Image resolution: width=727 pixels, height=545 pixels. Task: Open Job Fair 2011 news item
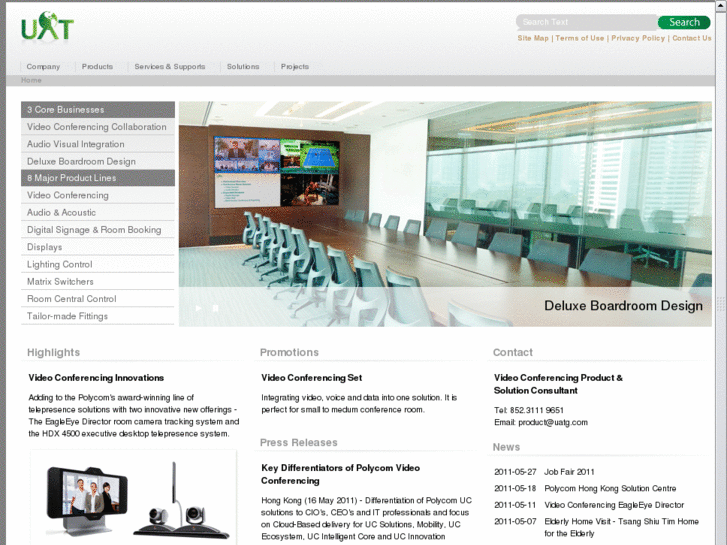click(569, 472)
